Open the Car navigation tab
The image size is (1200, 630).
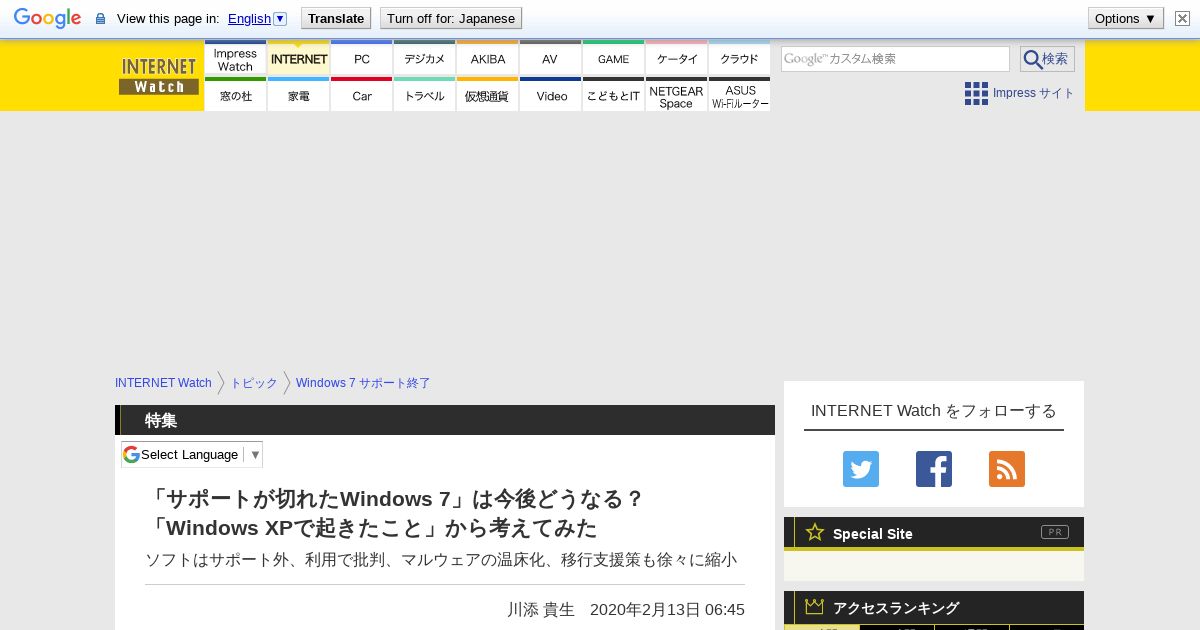pos(361,95)
